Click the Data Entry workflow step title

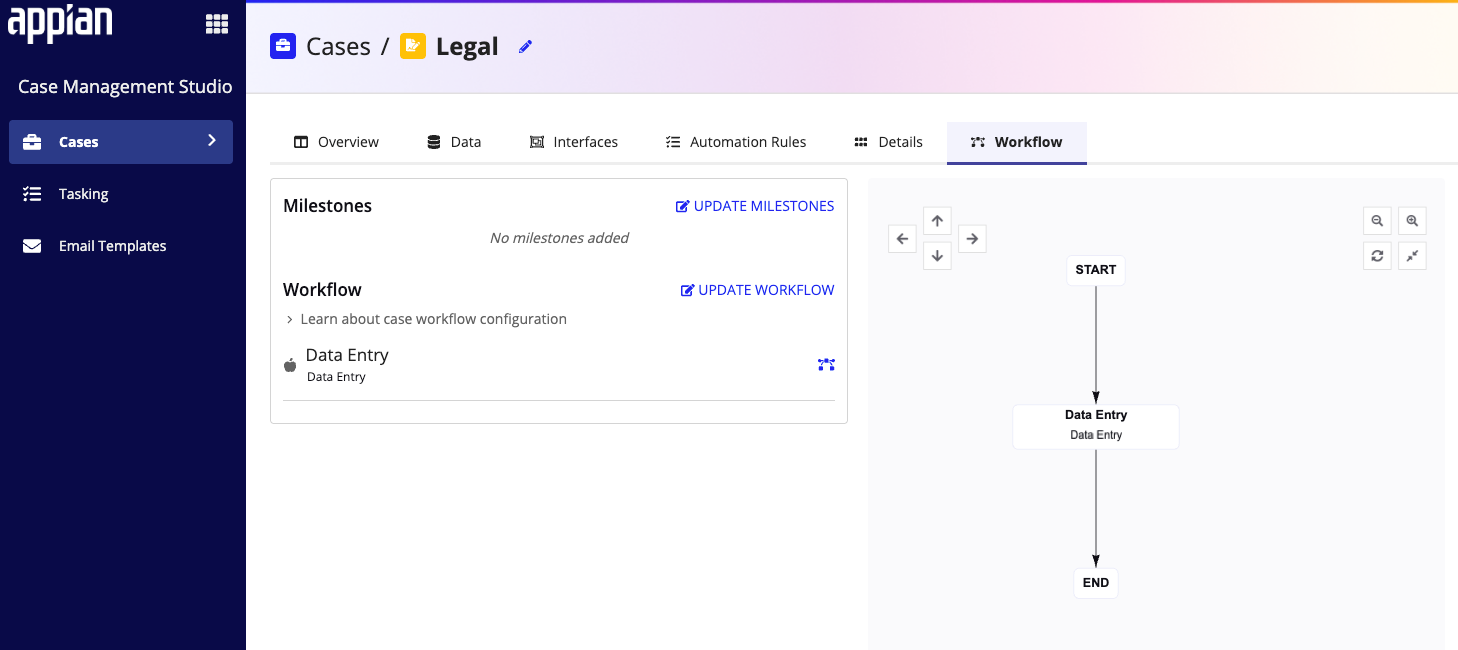pyautogui.click(x=347, y=355)
